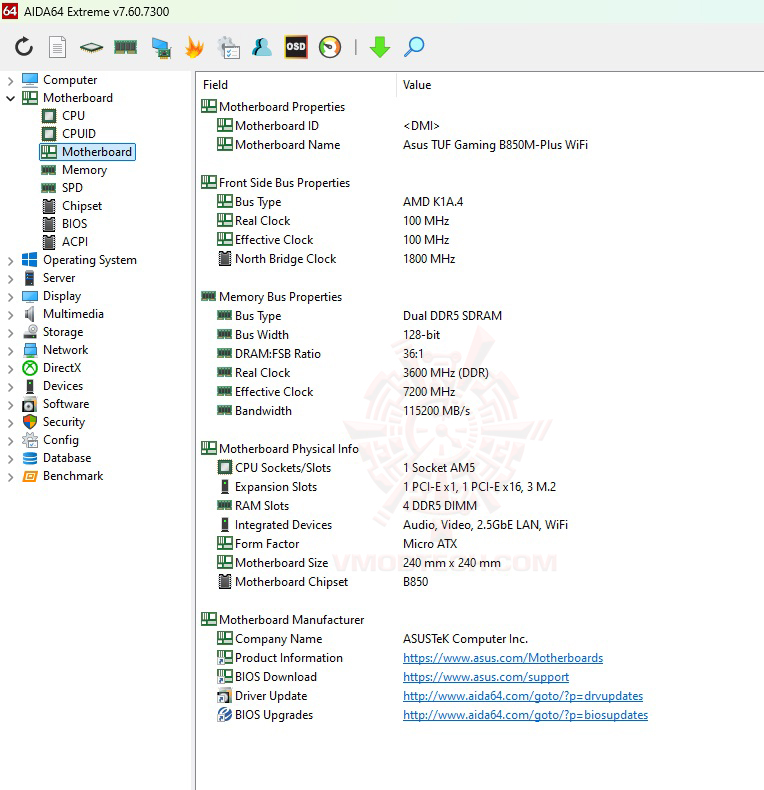This screenshot has height=790, width=764.
Task: Expand the Storage tree node
Action: [x=10, y=333]
